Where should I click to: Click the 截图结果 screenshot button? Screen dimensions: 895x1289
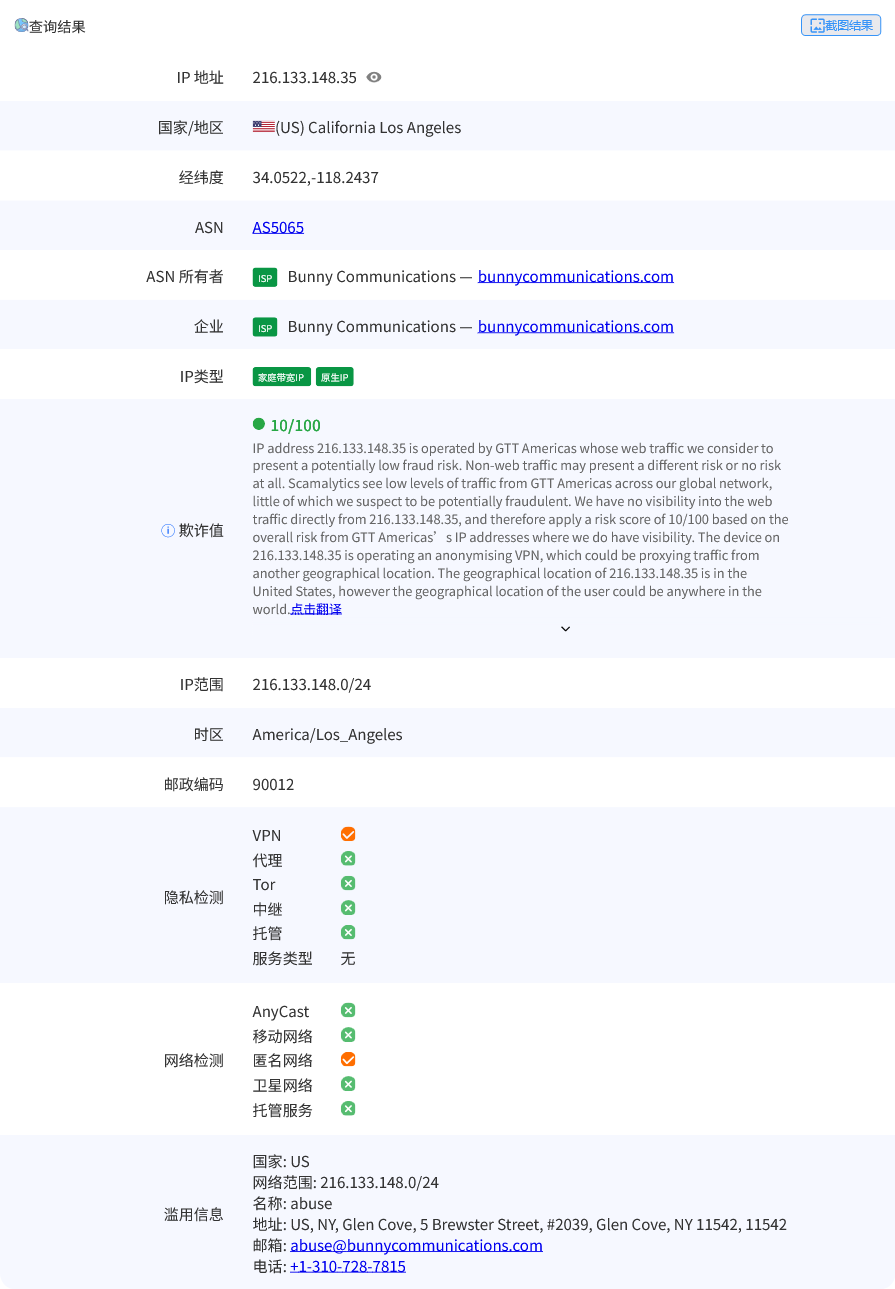[x=840, y=26]
